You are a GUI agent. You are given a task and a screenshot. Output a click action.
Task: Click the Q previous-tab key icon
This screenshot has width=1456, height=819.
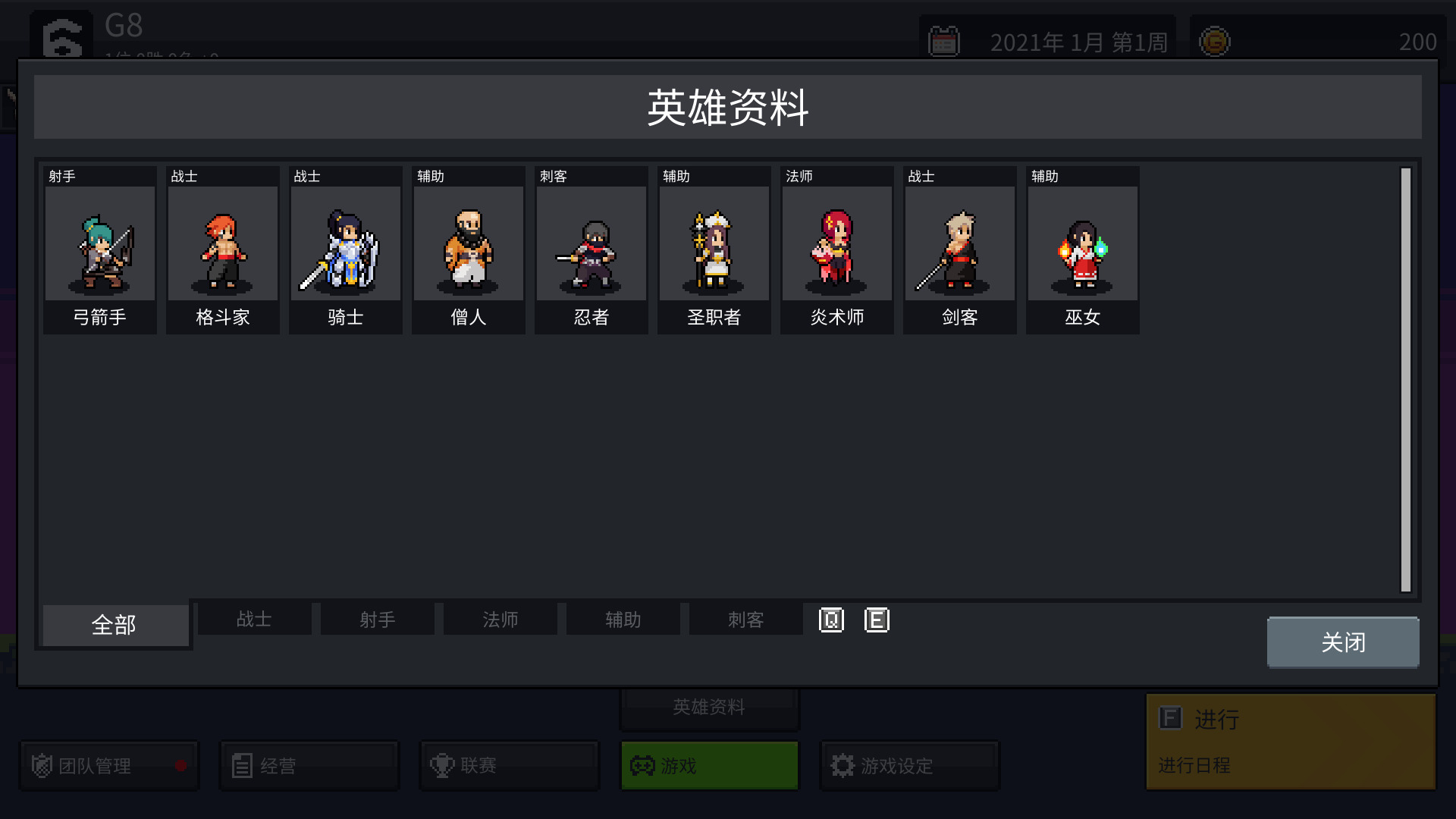tap(831, 620)
